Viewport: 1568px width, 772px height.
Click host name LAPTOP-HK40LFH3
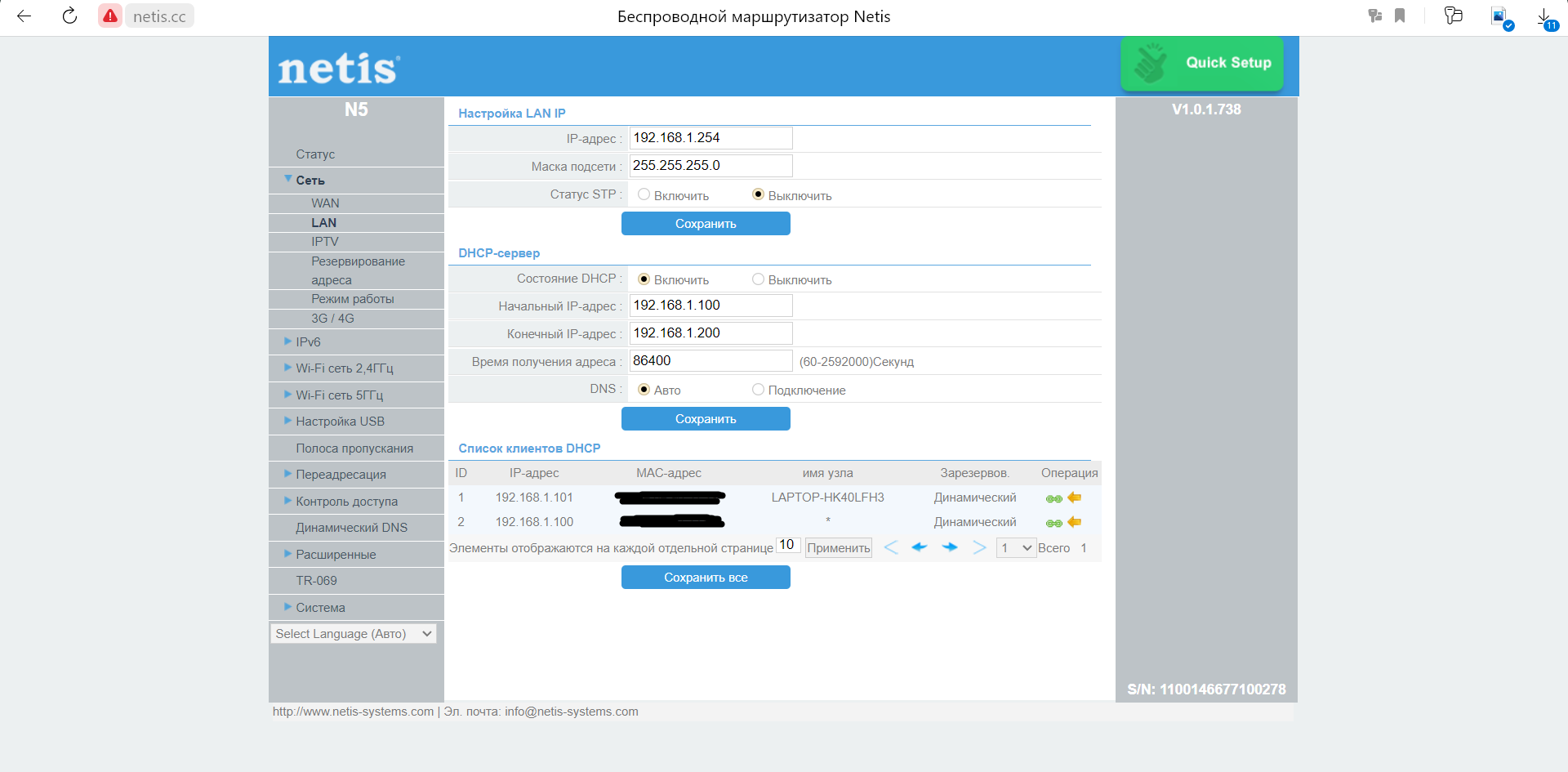827,497
